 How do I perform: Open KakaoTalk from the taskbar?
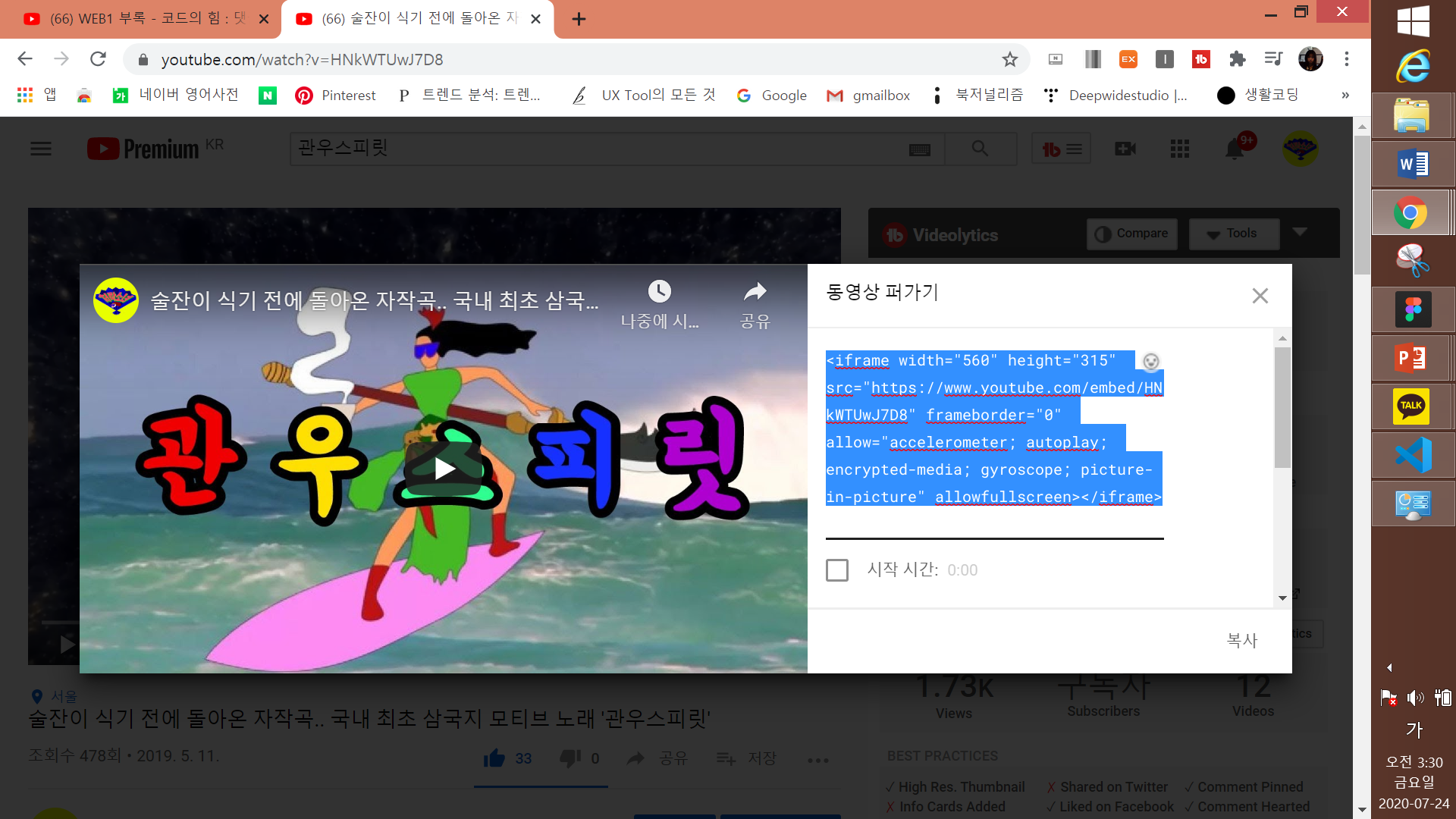tap(1411, 406)
